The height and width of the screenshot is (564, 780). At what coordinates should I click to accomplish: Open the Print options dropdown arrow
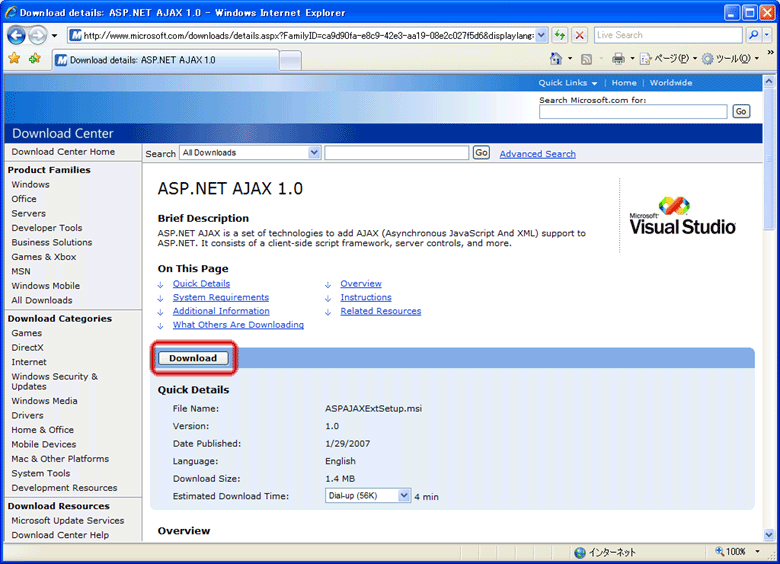(x=632, y=59)
